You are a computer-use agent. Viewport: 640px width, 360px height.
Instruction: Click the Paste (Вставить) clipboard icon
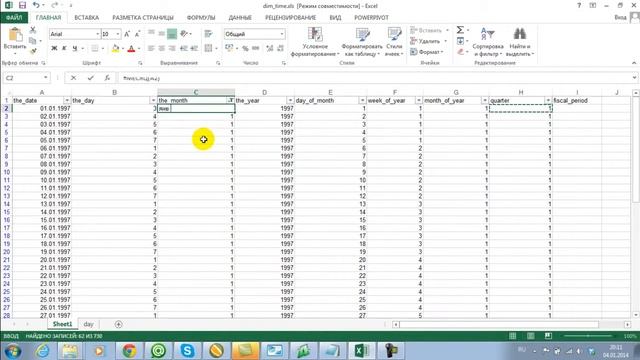pyautogui.click(x=15, y=35)
